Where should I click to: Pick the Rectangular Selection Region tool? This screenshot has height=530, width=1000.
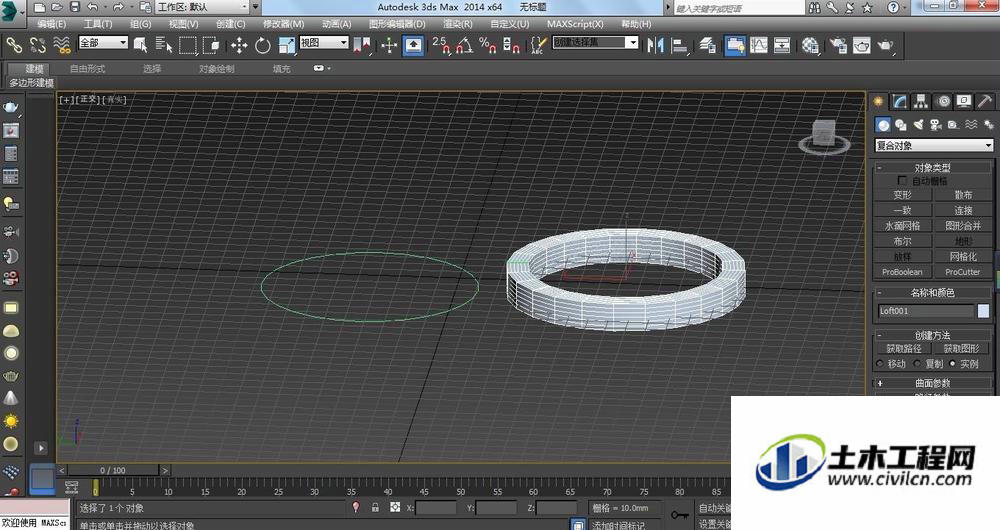point(188,45)
